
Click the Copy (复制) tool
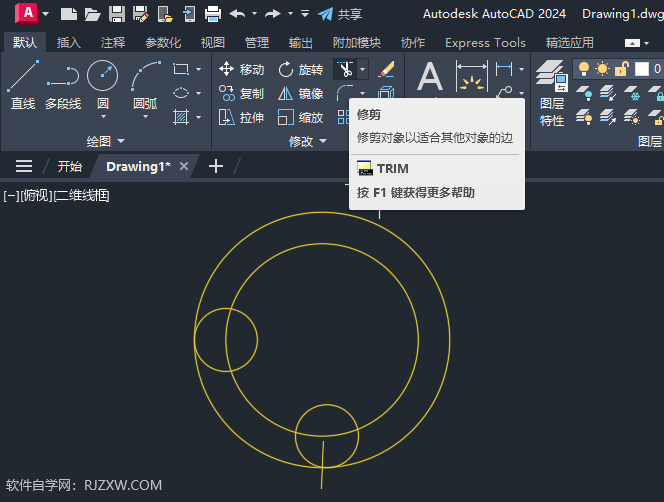[x=242, y=93]
